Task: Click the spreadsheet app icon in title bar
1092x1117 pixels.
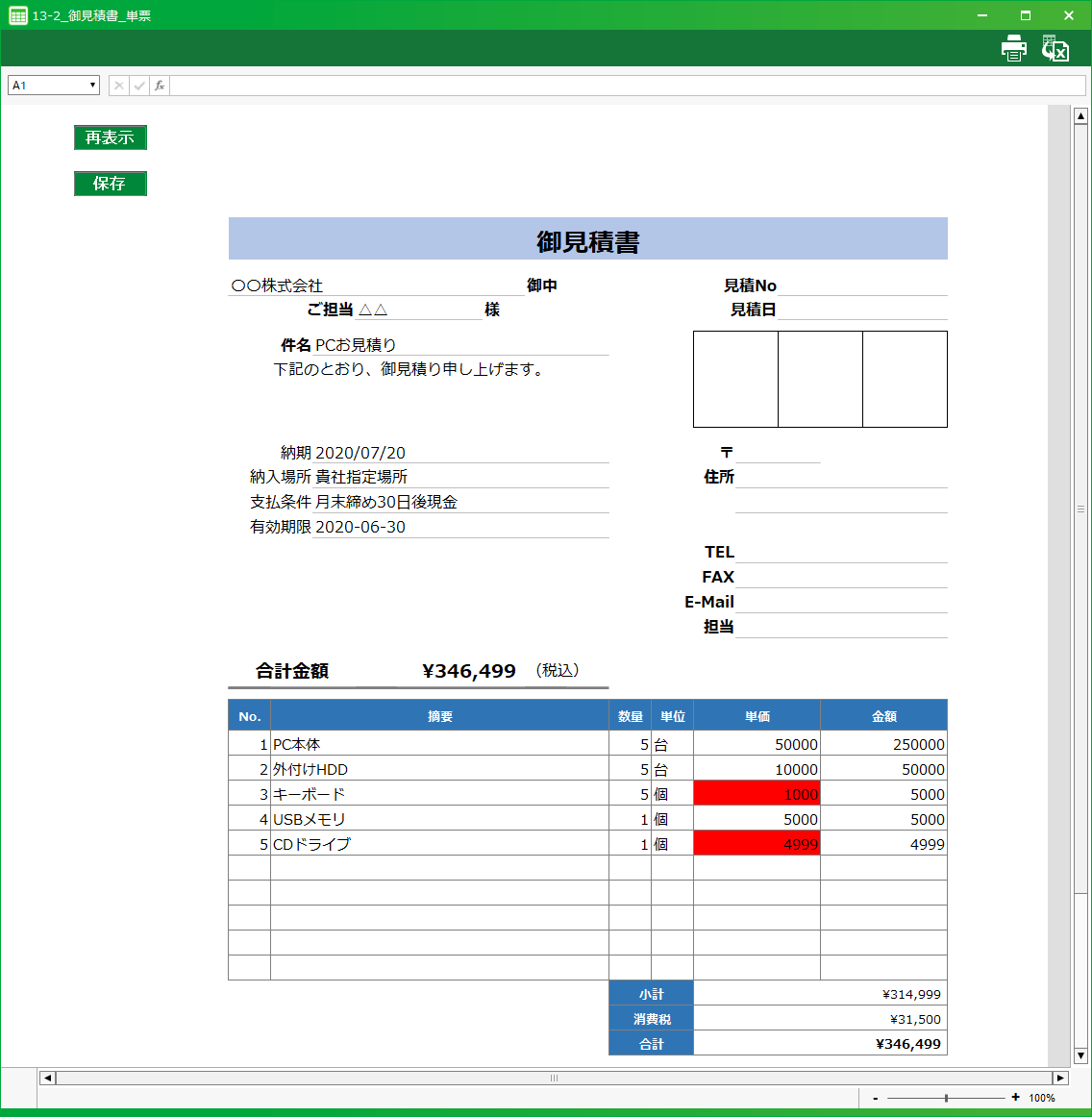Action: tap(17, 15)
